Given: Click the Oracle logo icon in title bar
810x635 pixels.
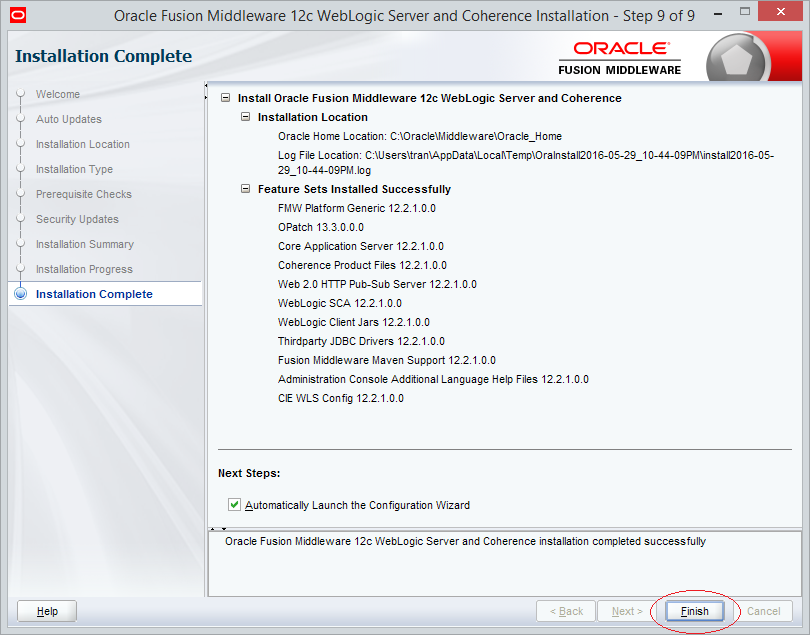Looking at the screenshot, I should [x=18, y=16].
